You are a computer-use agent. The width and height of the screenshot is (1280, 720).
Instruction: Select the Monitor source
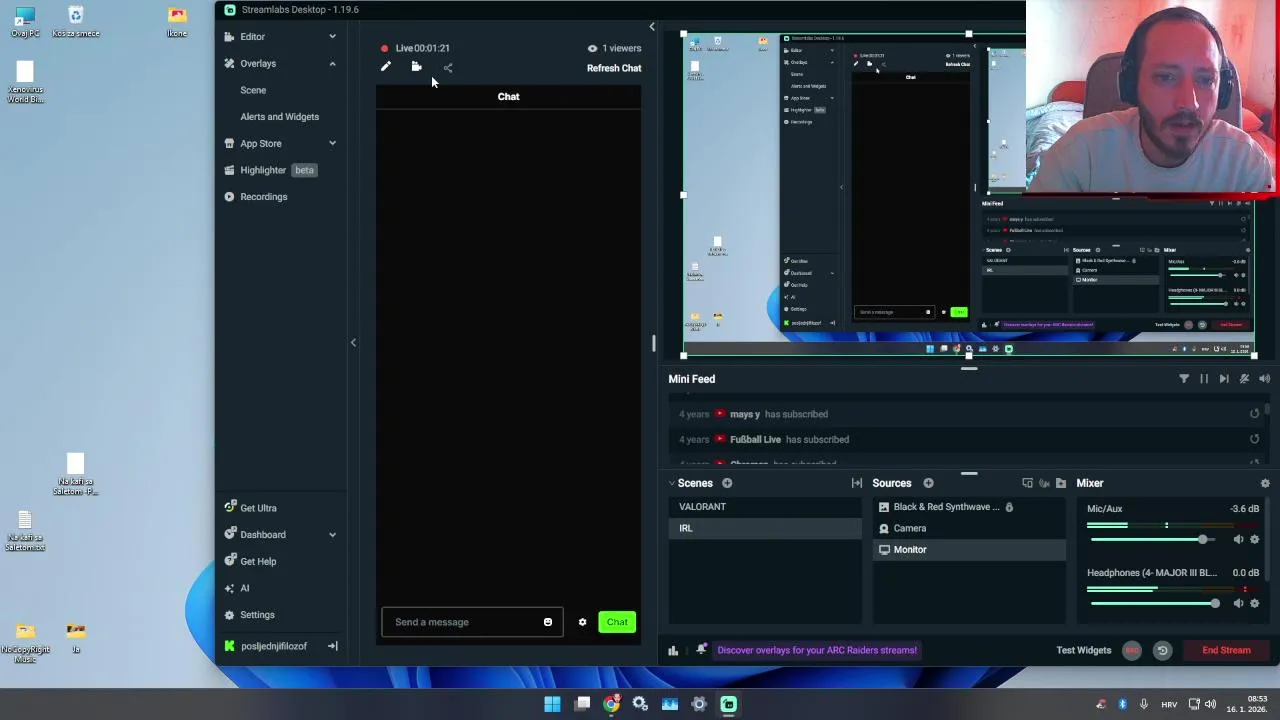[969, 549]
